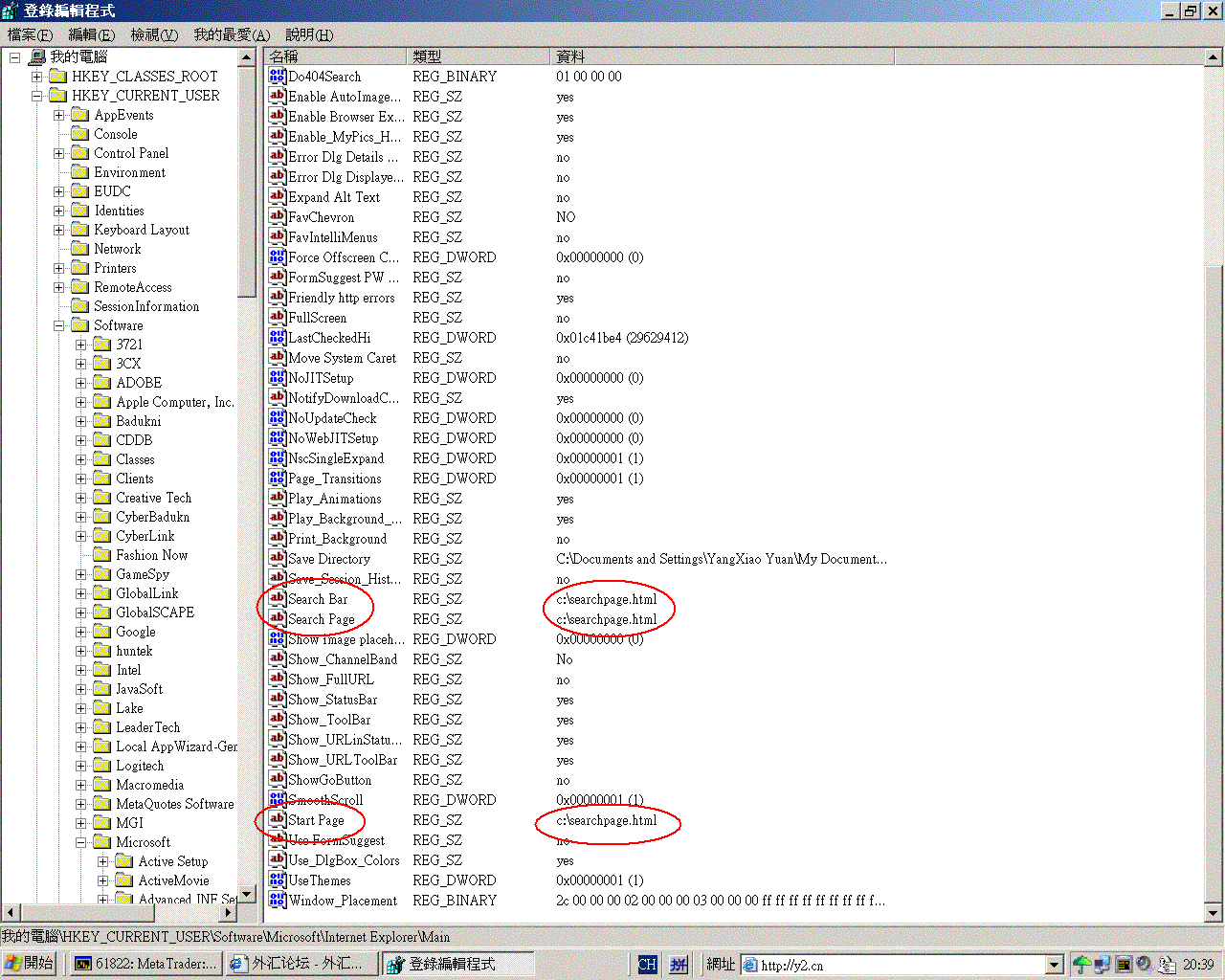Expand the AppEvents key
This screenshot has height=980, width=1225.
click(59, 115)
